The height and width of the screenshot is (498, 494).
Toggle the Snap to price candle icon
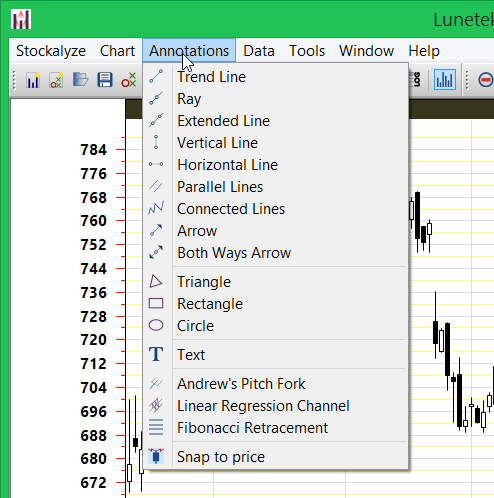156,456
